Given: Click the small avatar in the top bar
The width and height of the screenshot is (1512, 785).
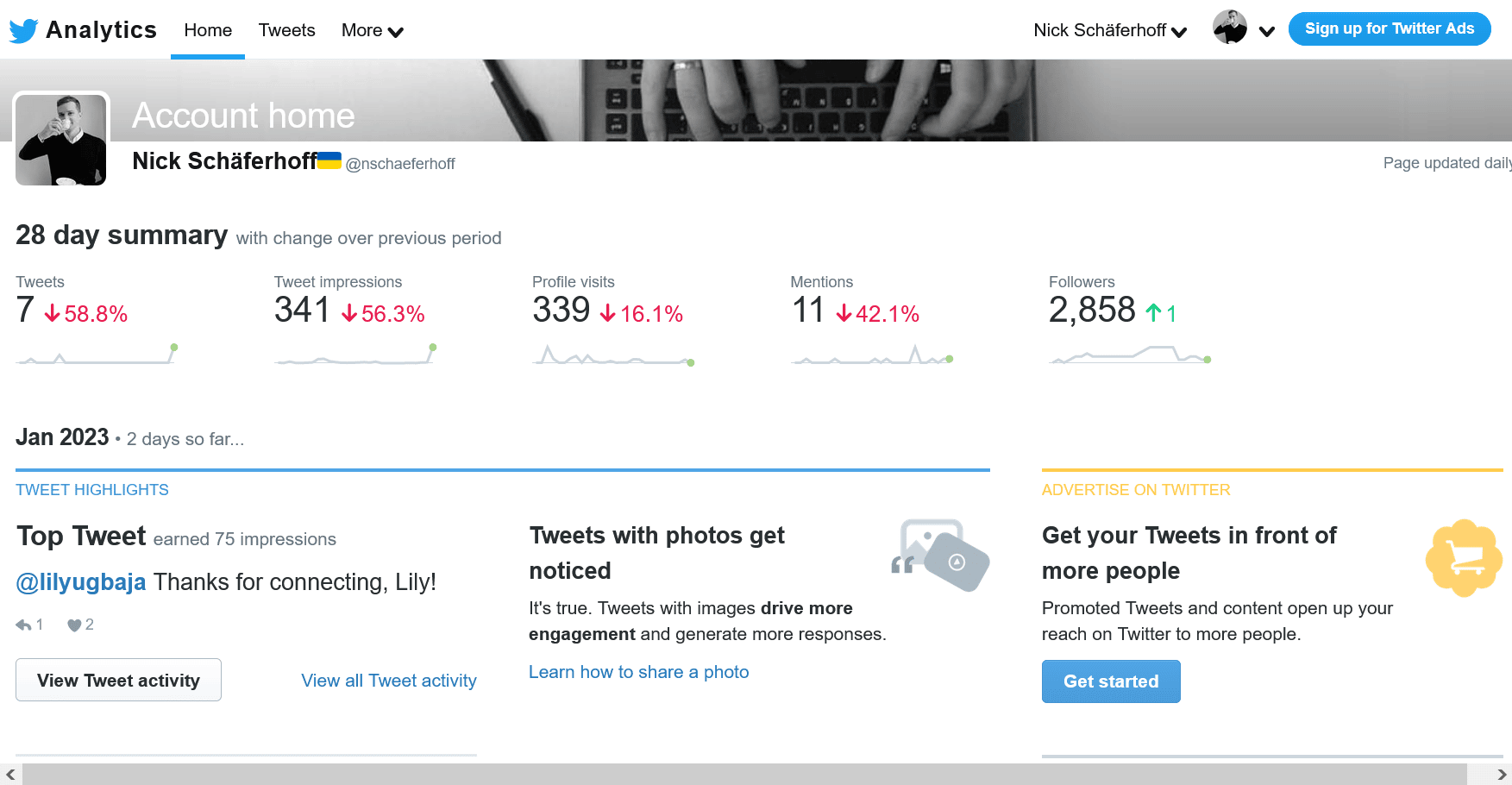Looking at the screenshot, I should [1229, 28].
